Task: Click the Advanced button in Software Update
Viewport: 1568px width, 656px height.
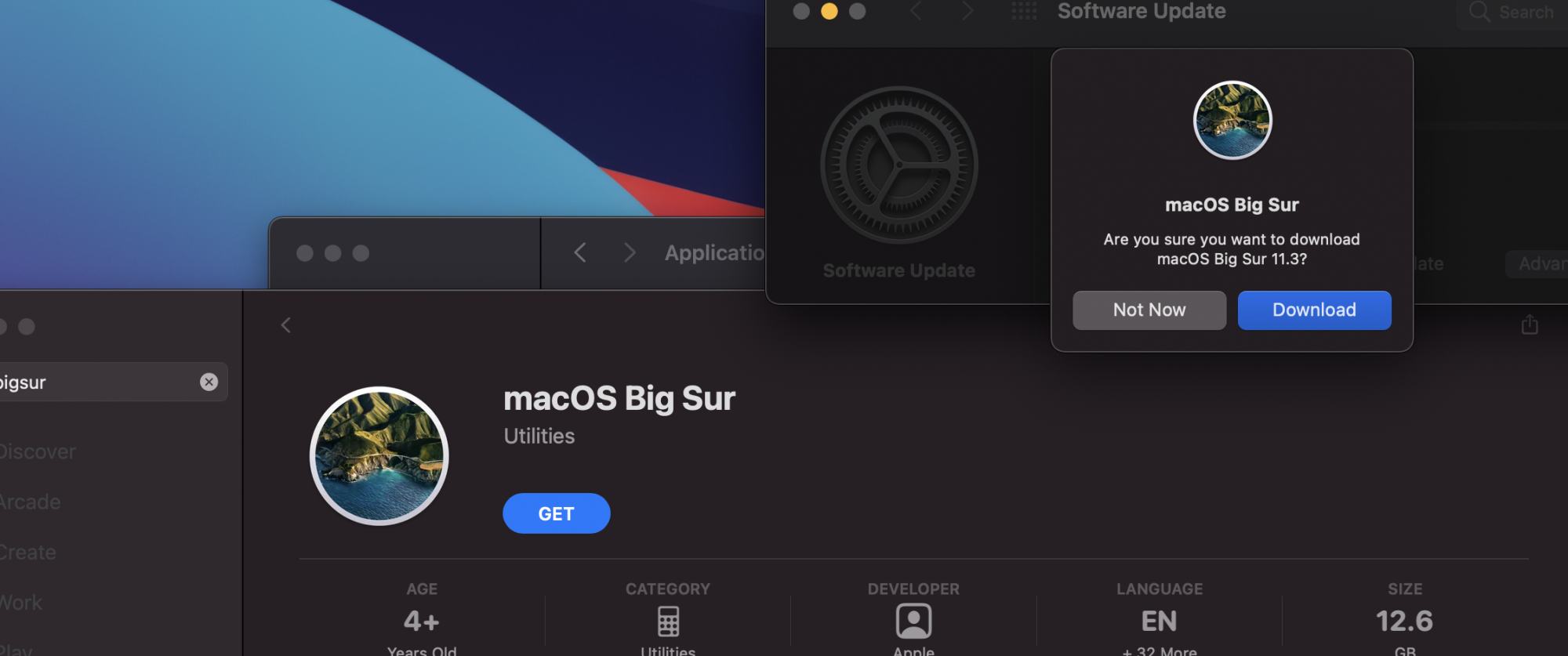Action: point(1537,264)
